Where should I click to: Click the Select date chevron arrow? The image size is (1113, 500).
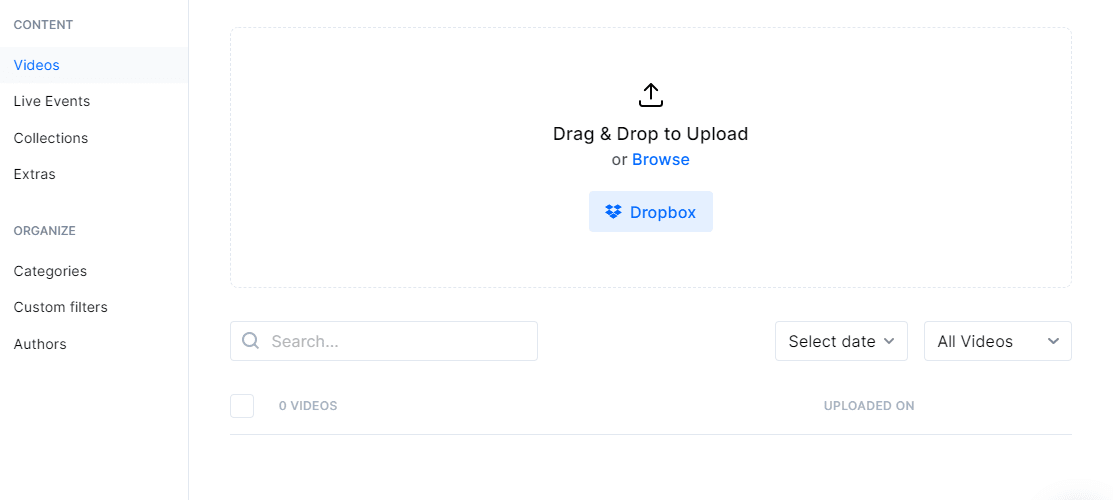click(887, 341)
